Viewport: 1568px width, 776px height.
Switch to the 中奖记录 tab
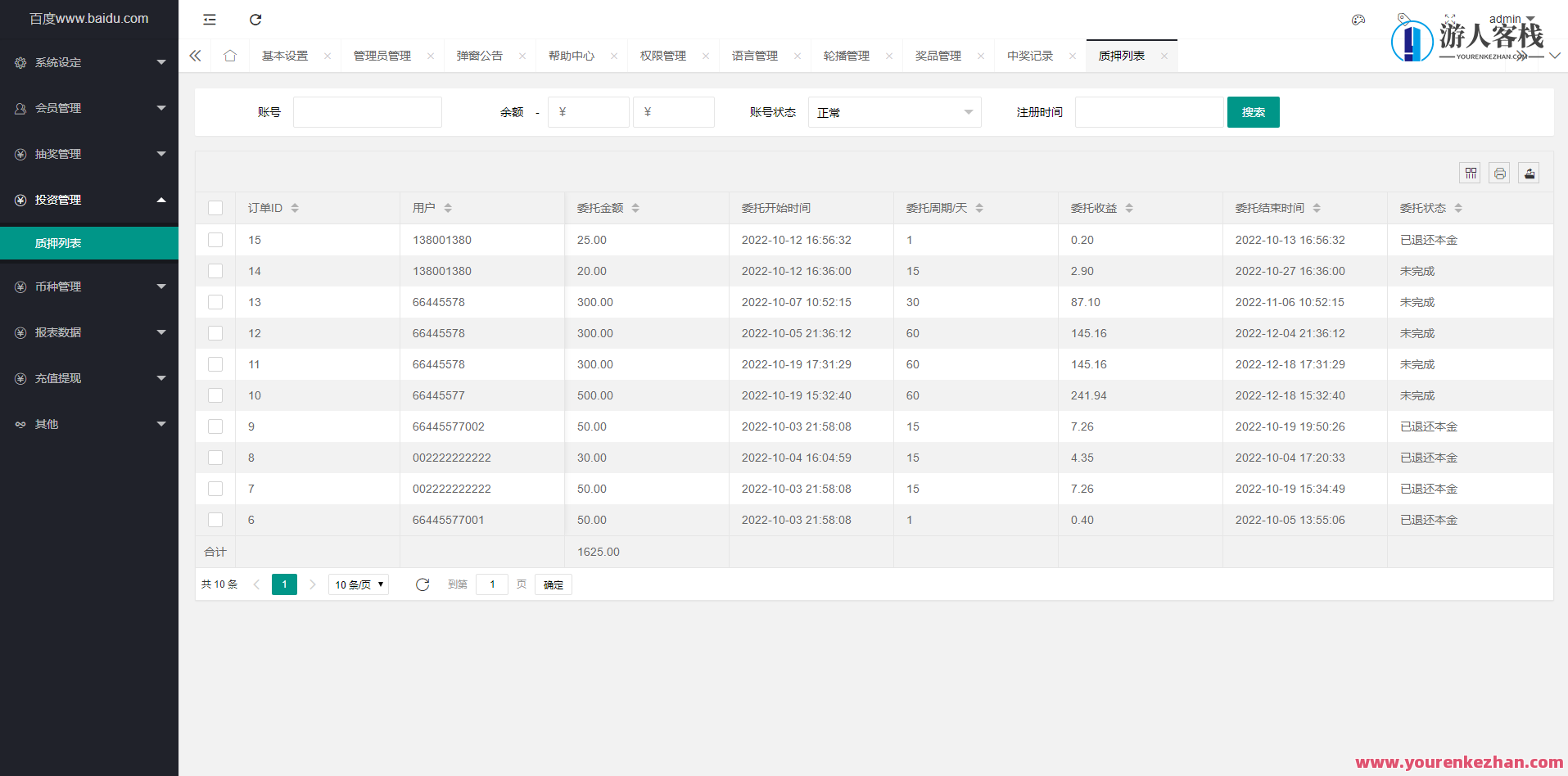coord(1030,56)
